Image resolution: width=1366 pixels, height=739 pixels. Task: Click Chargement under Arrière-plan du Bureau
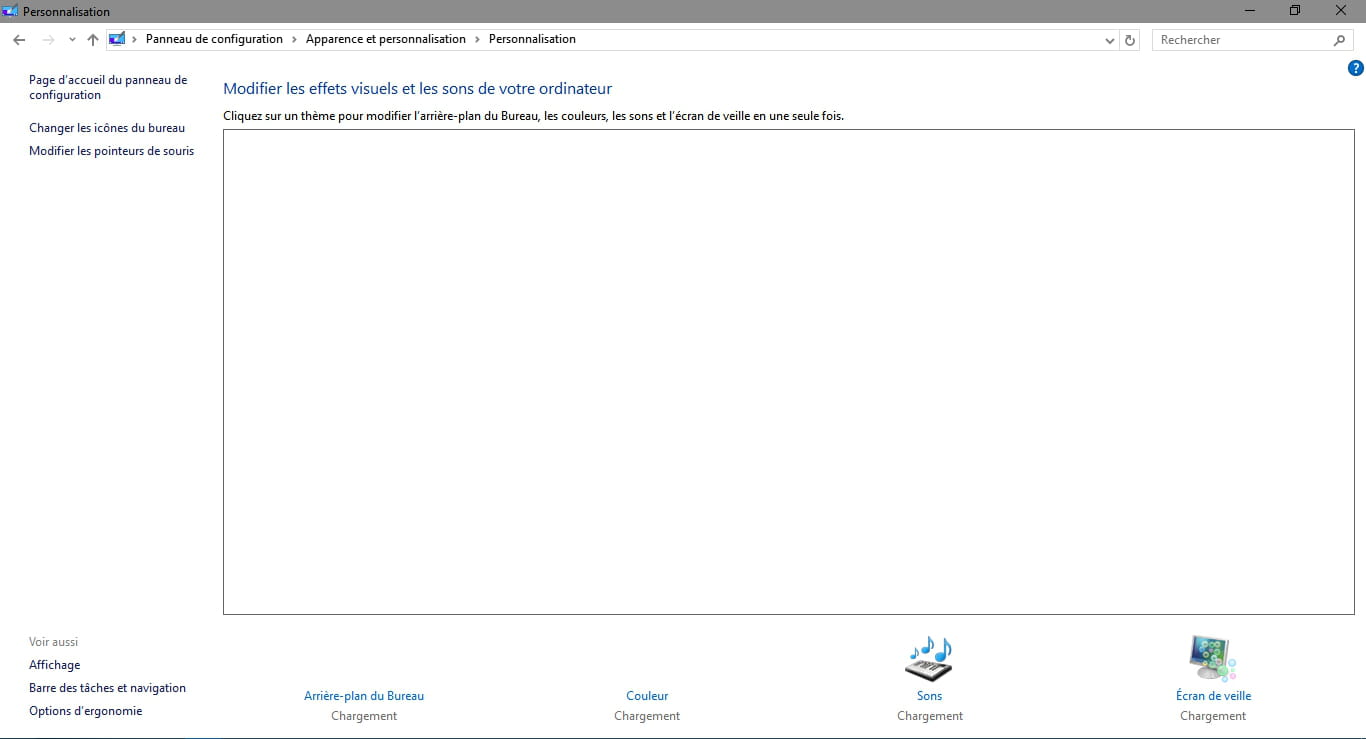click(x=364, y=716)
